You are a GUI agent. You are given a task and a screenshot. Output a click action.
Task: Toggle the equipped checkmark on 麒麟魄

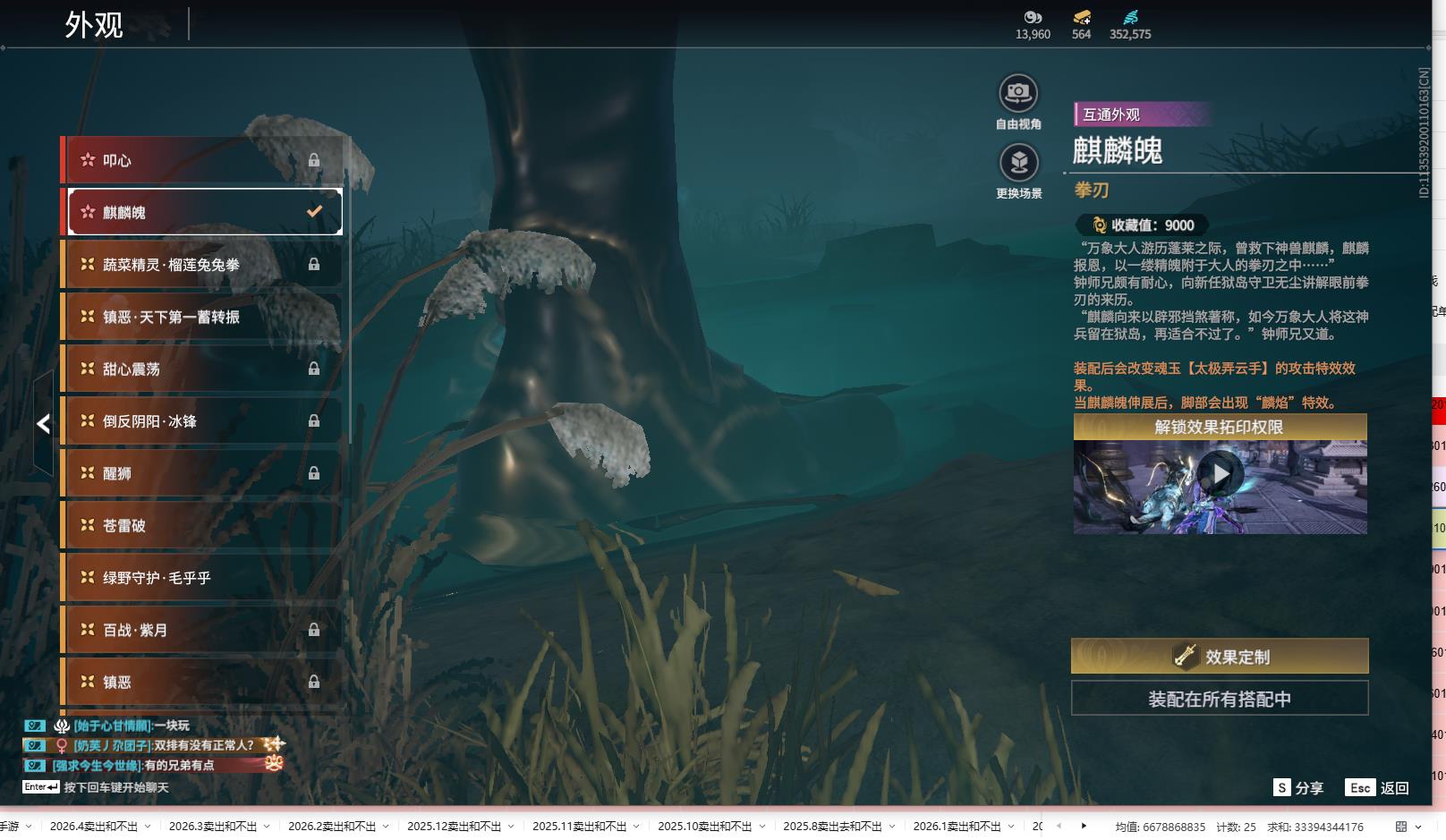point(314,212)
